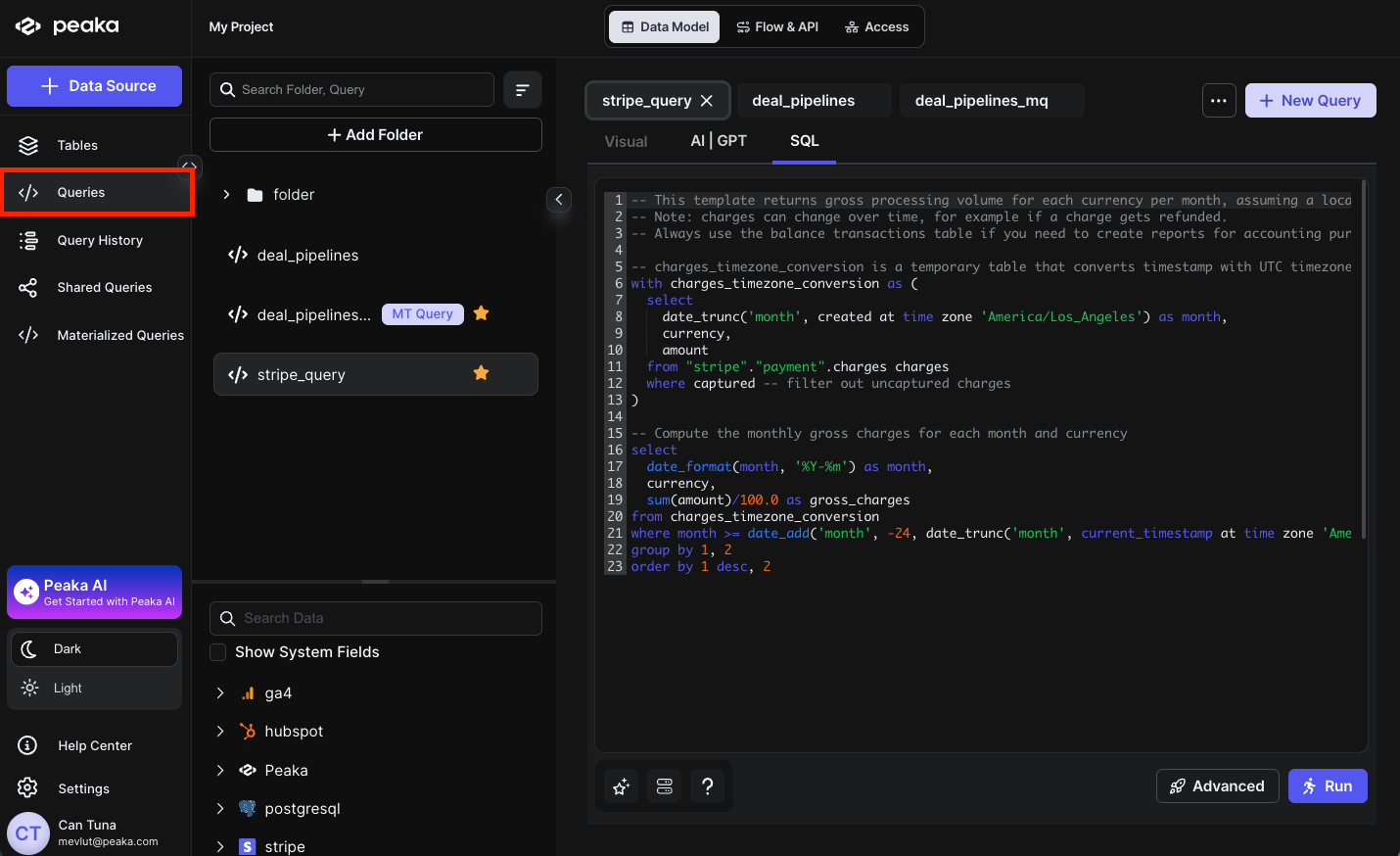The height and width of the screenshot is (856, 1400).
Task: Open Query History in the sidebar
Action: (99, 240)
